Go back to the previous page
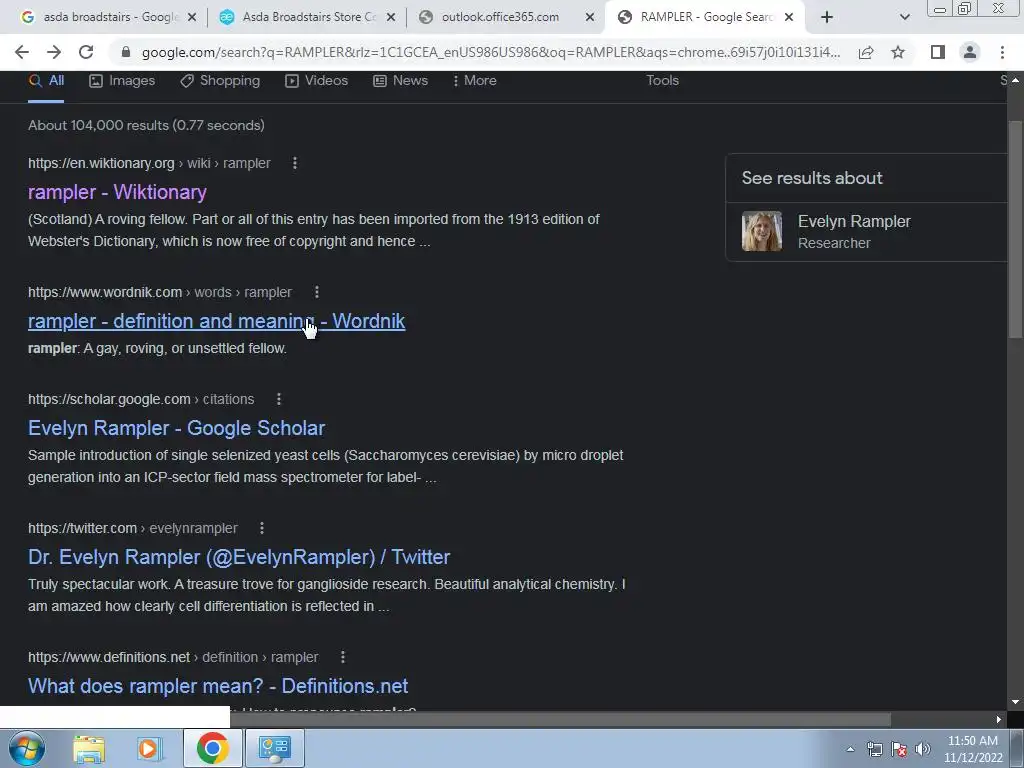 click(x=22, y=52)
